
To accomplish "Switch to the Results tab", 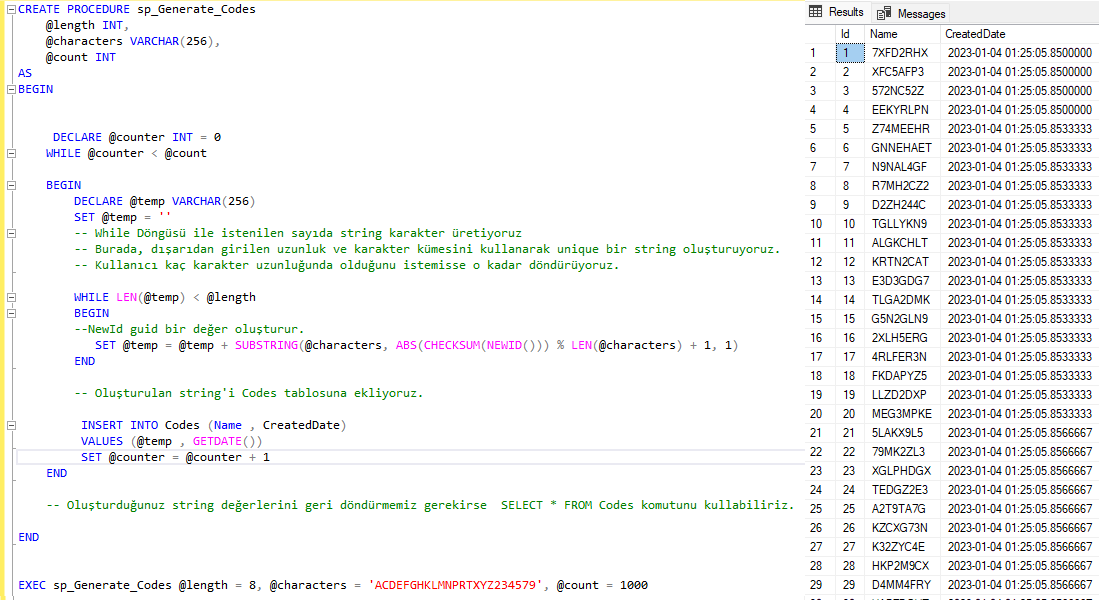I will (837, 12).
